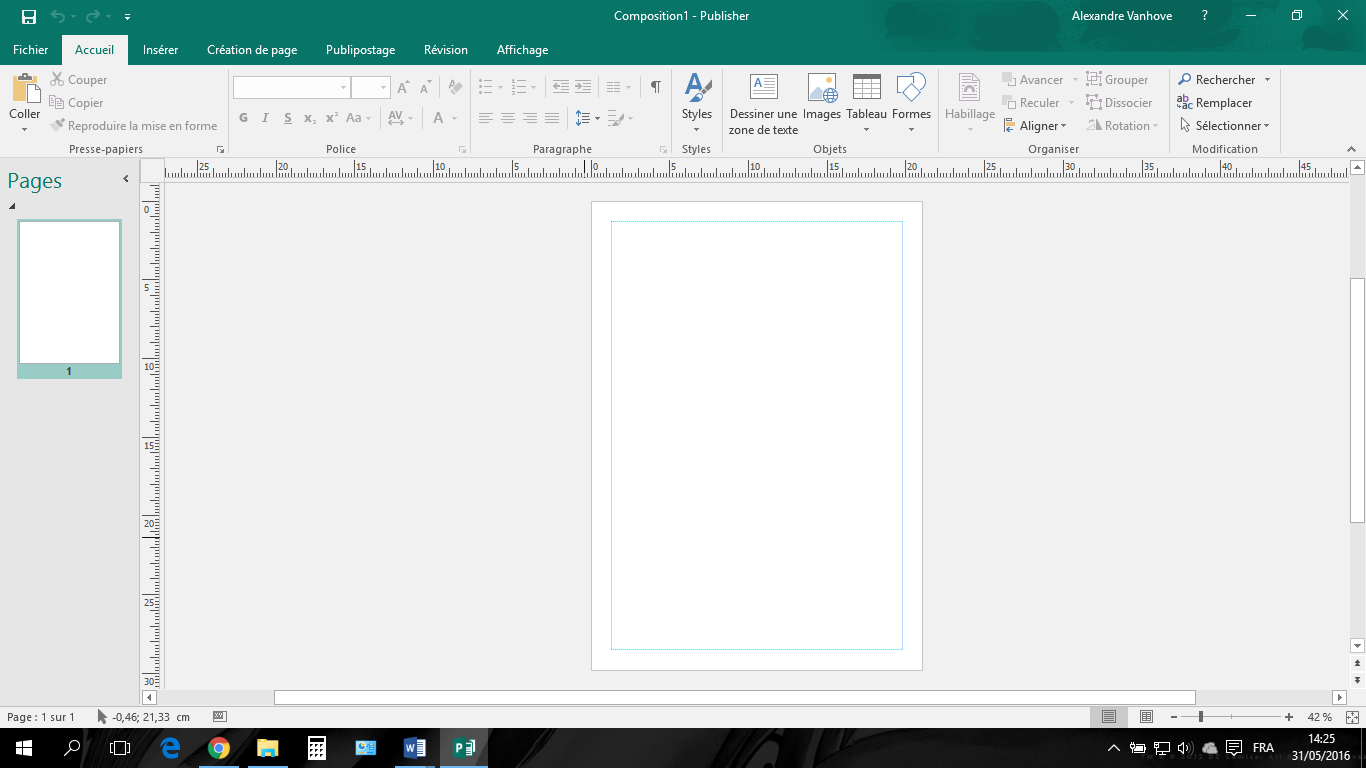Click the numbering list icon
Image resolution: width=1366 pixels, height=768 pixels.
pos(519,88)
